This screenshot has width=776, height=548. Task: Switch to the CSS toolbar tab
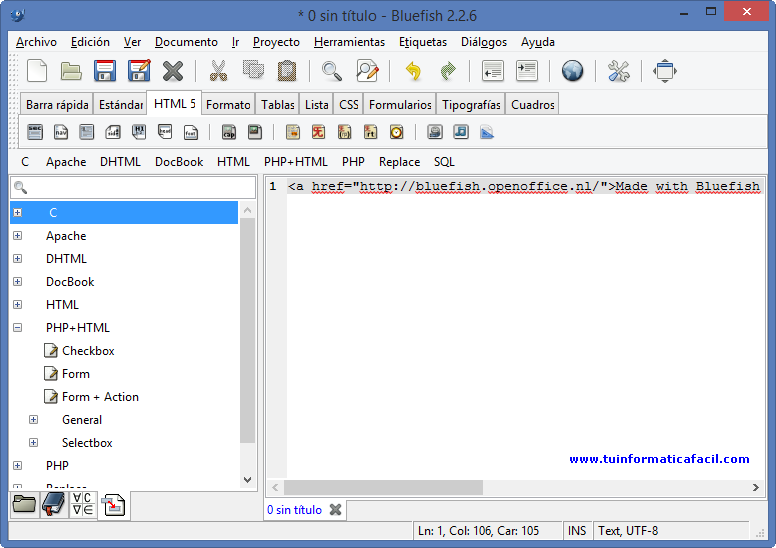pos(348,104)
